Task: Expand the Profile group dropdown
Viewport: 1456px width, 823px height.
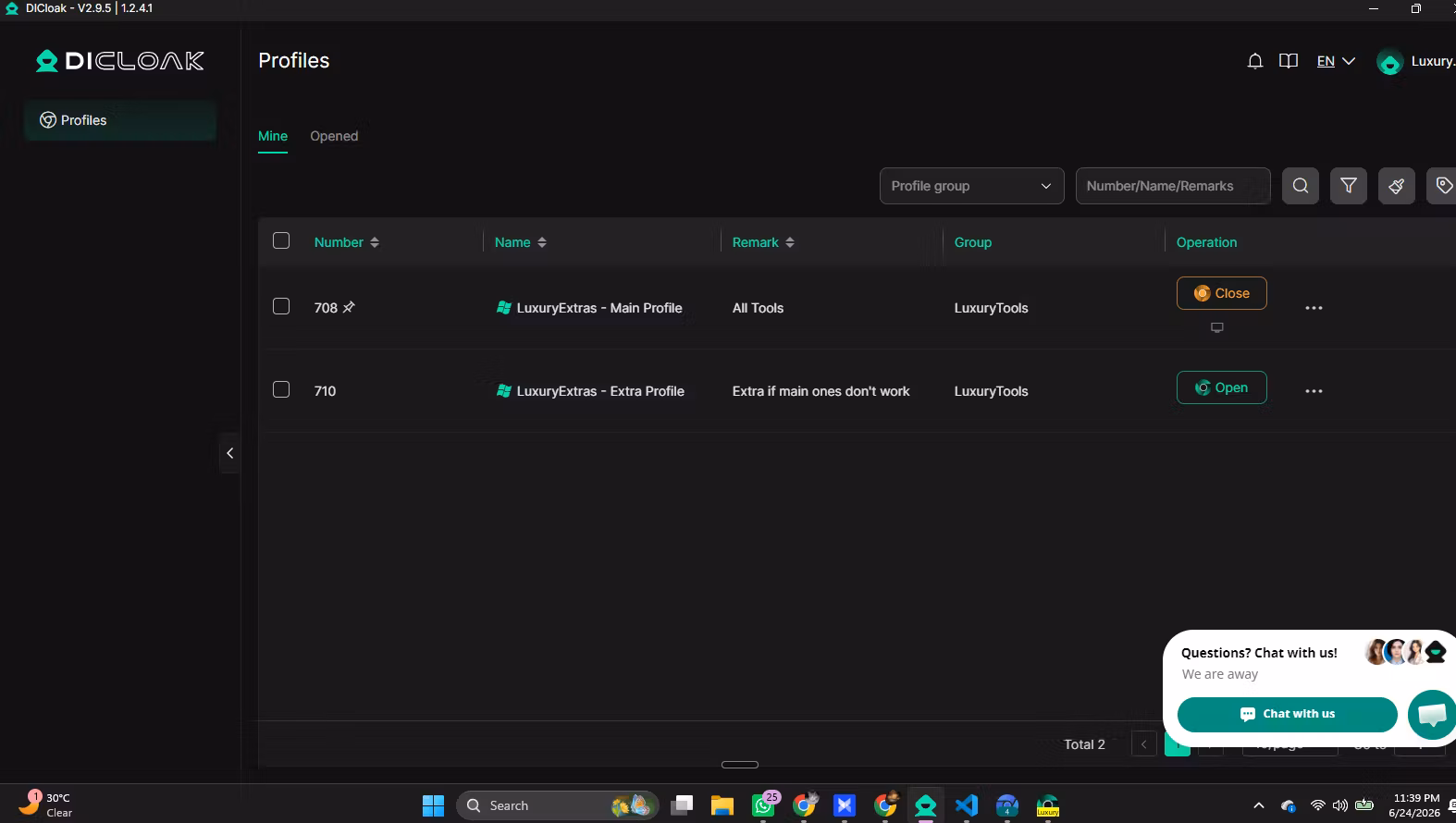Action: point(972,186)
